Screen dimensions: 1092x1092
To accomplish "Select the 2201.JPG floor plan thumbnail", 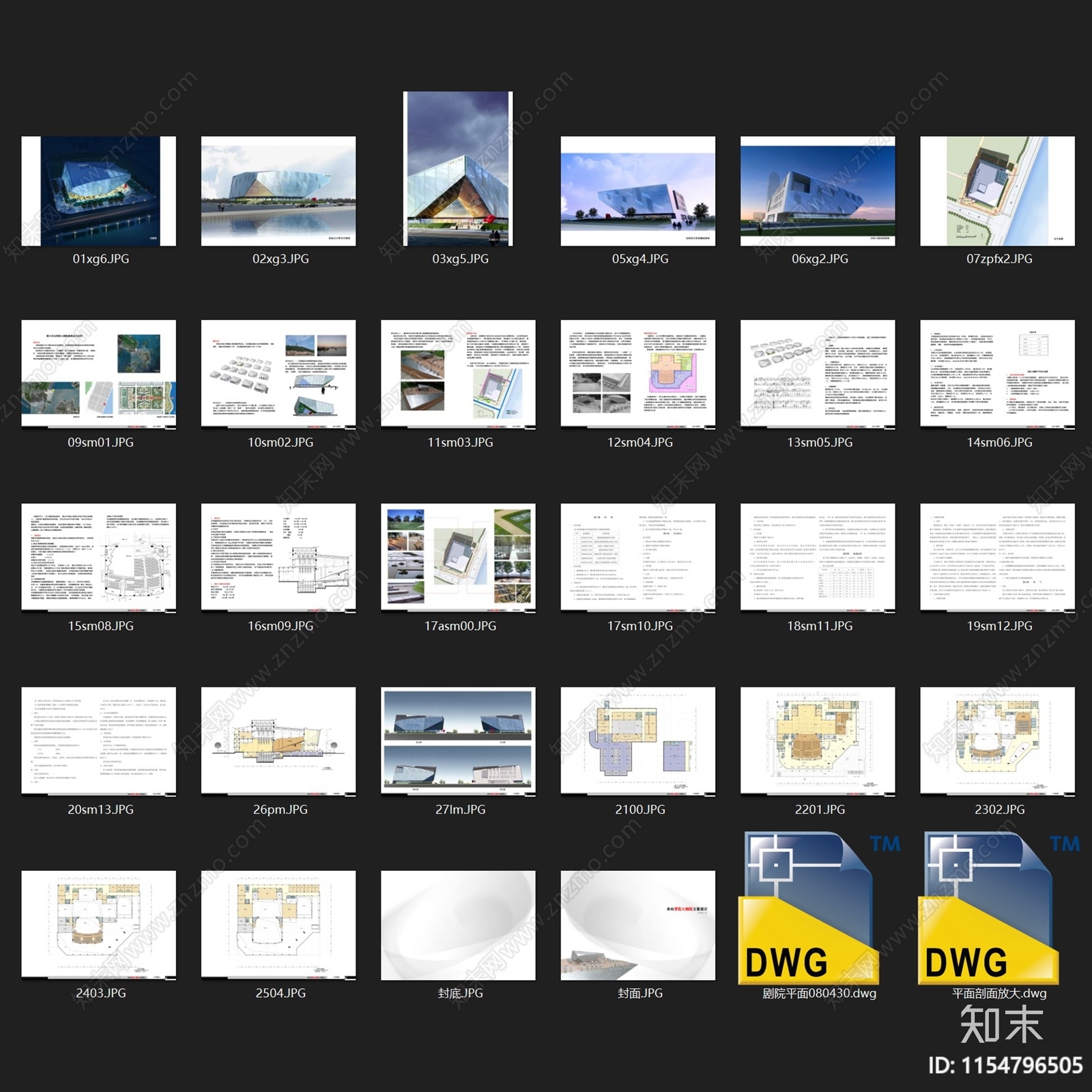I will pos(818,742).
